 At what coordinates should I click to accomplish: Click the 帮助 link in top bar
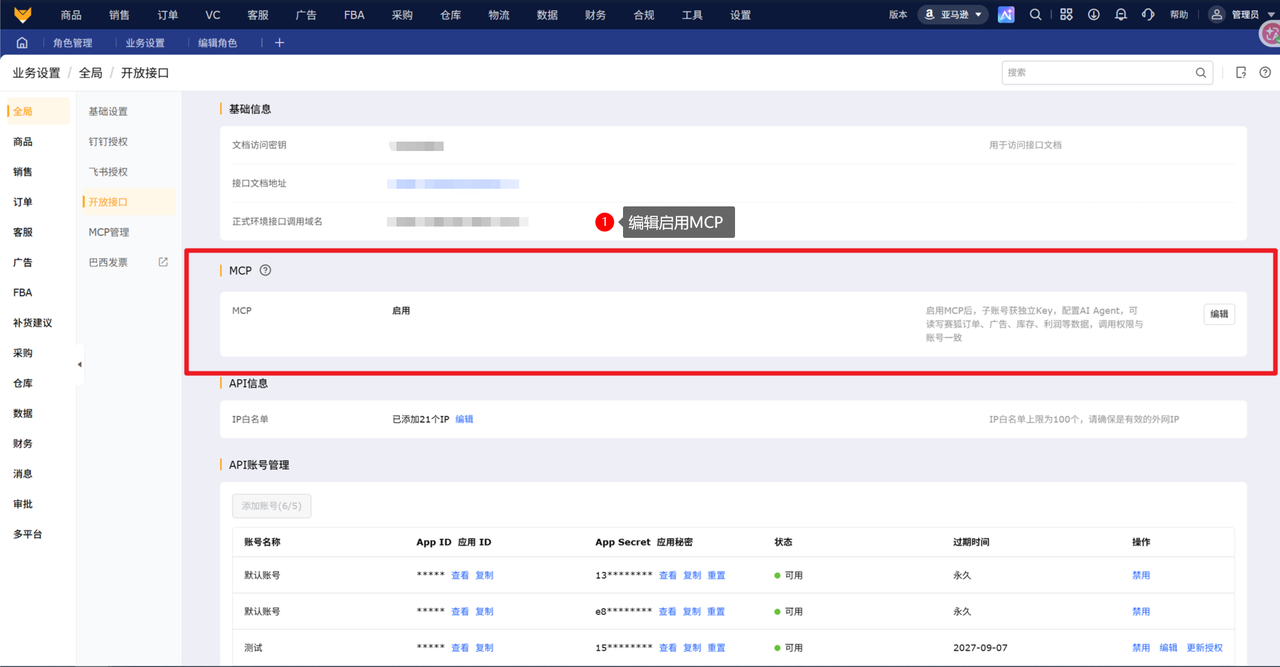[x=1179, y=15]
